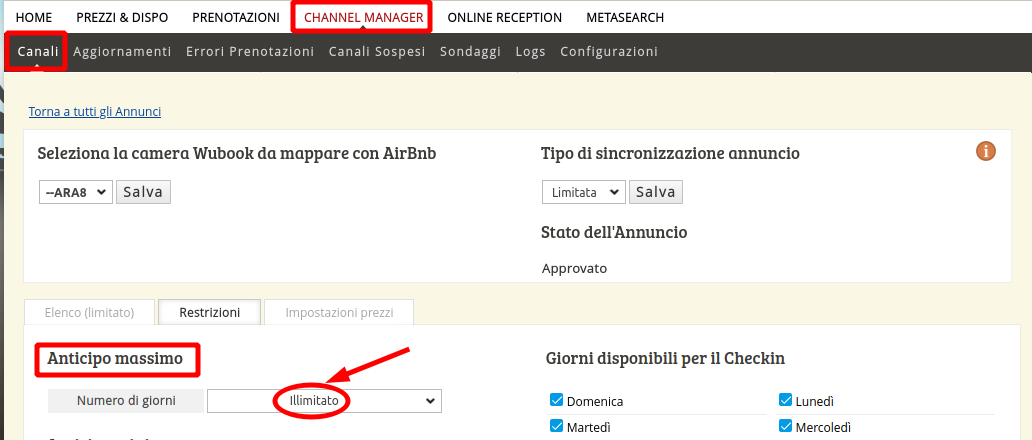Save the synchronization type setting
1032x440 pixels.
point(656,192)
